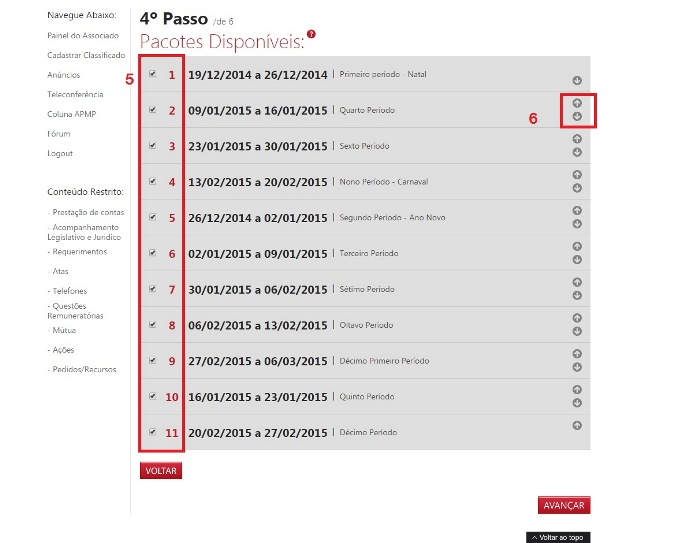Move down the Quarto Período package
The width and height of the screenshot is (700, 543).
click(577, 117)
